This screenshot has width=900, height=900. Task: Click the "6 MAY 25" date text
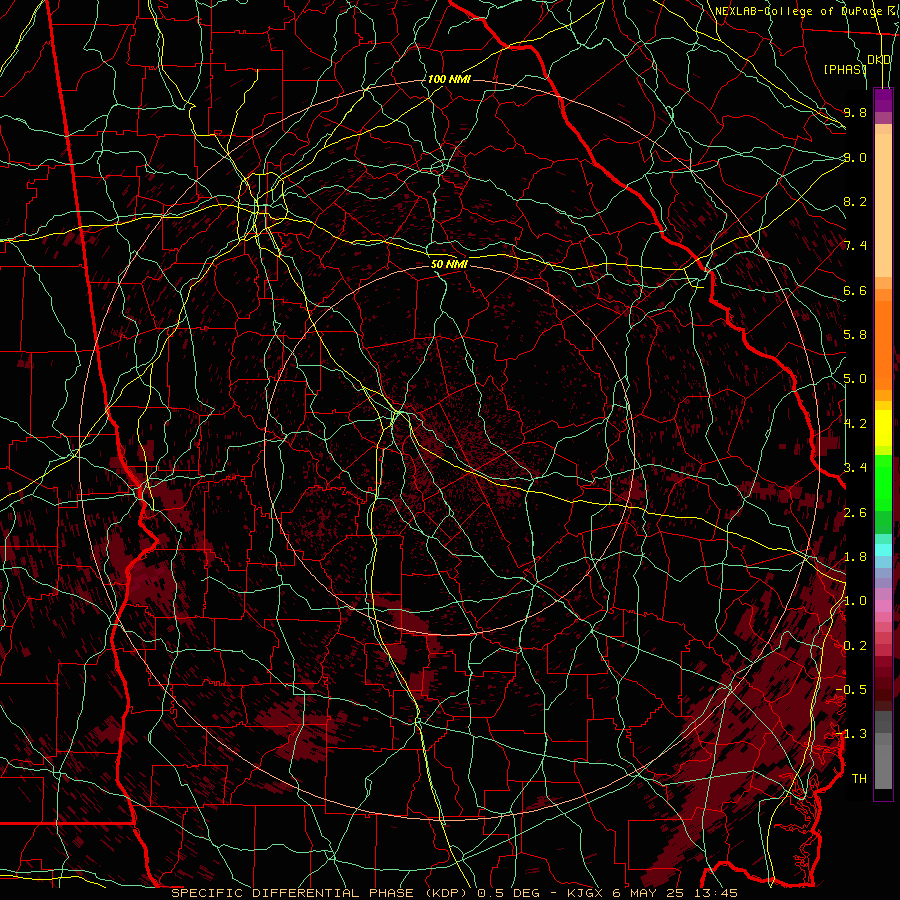(647, 893)
